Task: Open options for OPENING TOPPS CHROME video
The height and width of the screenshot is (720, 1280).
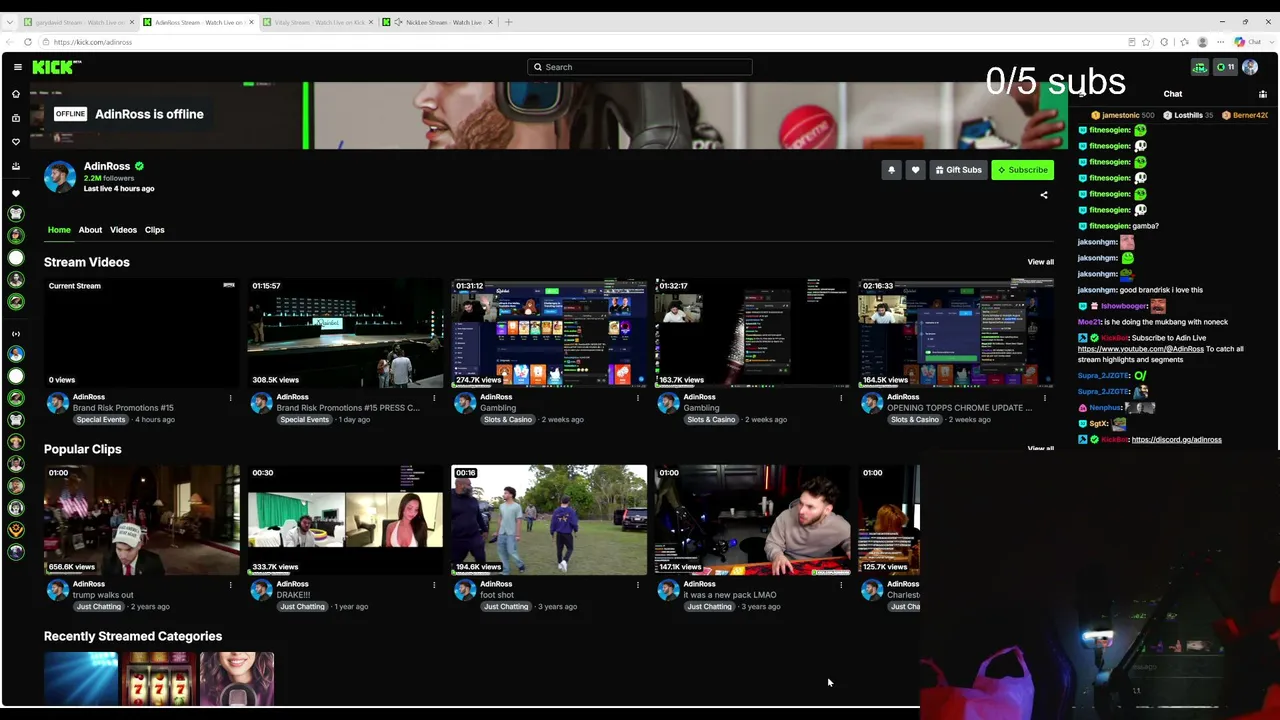Action: (x=1045, y=398)
